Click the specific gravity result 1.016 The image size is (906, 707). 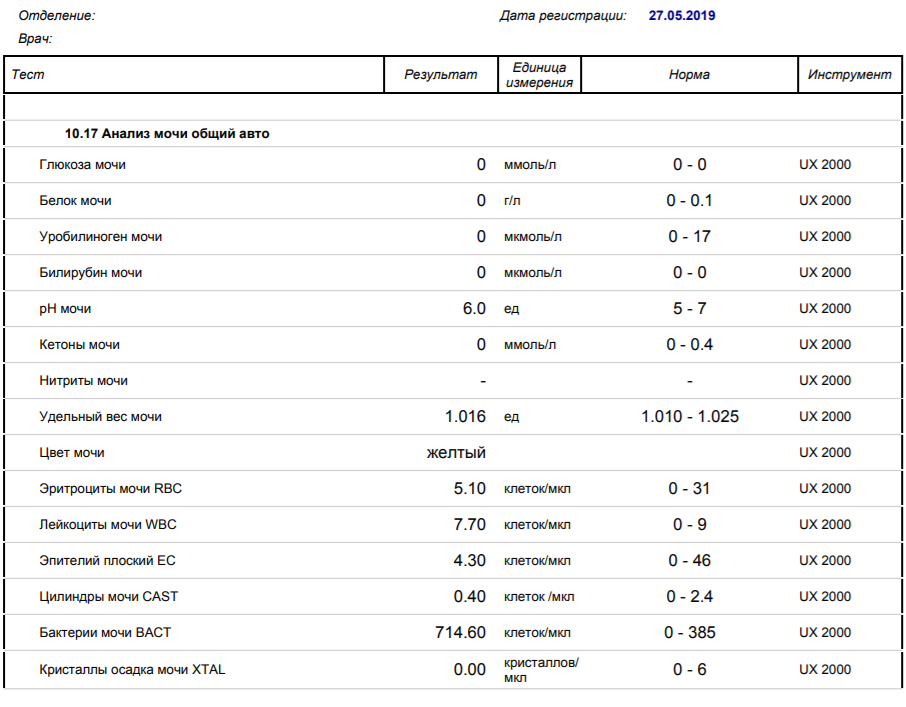[465, 417]
